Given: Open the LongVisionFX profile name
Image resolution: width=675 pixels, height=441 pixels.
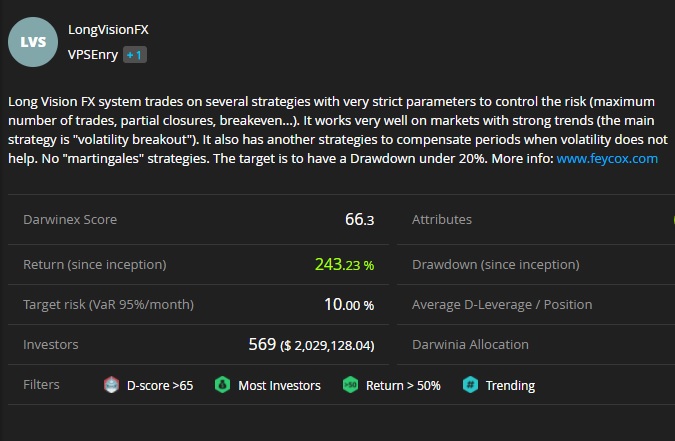Looking at the screenshot, I should pos(108,31).
